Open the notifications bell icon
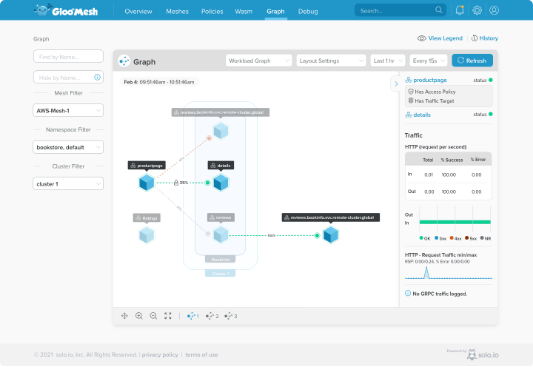533x367 pixels. tap(460, 10)
